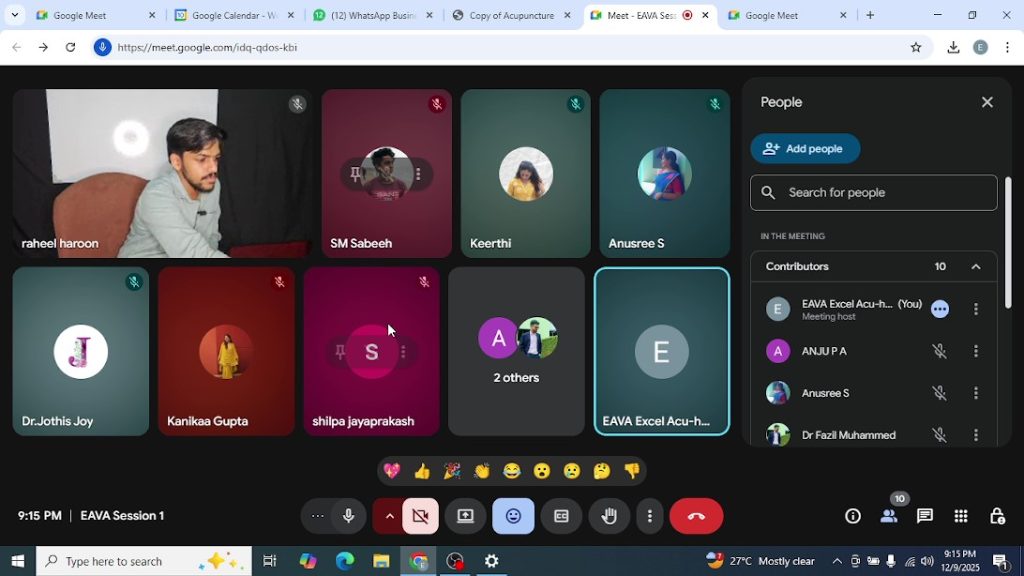Open the activities panel
This screenshot has width=1024, height=576.
(x=961, y=516)
